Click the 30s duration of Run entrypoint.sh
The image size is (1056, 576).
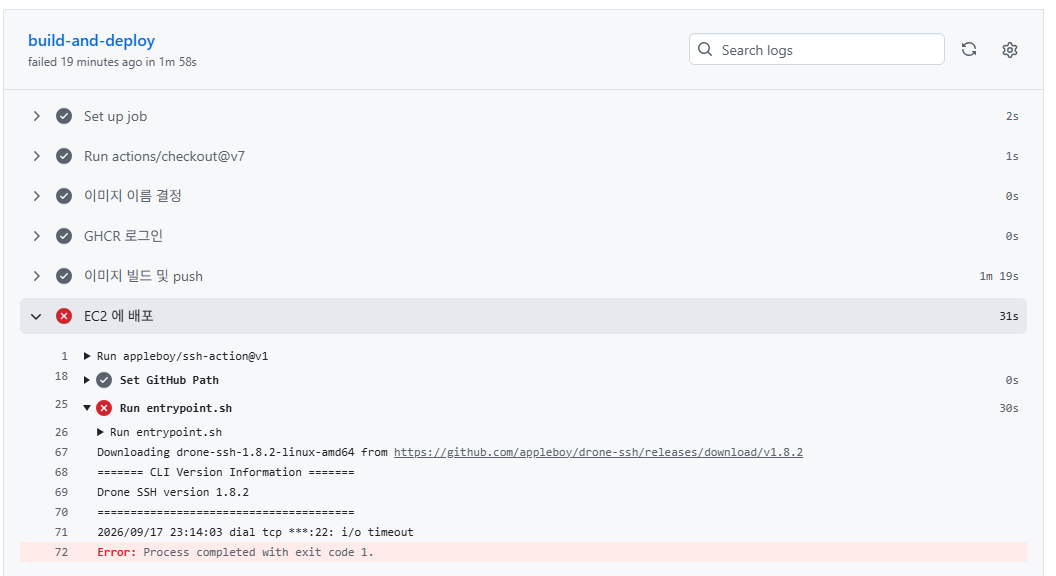tap(1009, 408)
